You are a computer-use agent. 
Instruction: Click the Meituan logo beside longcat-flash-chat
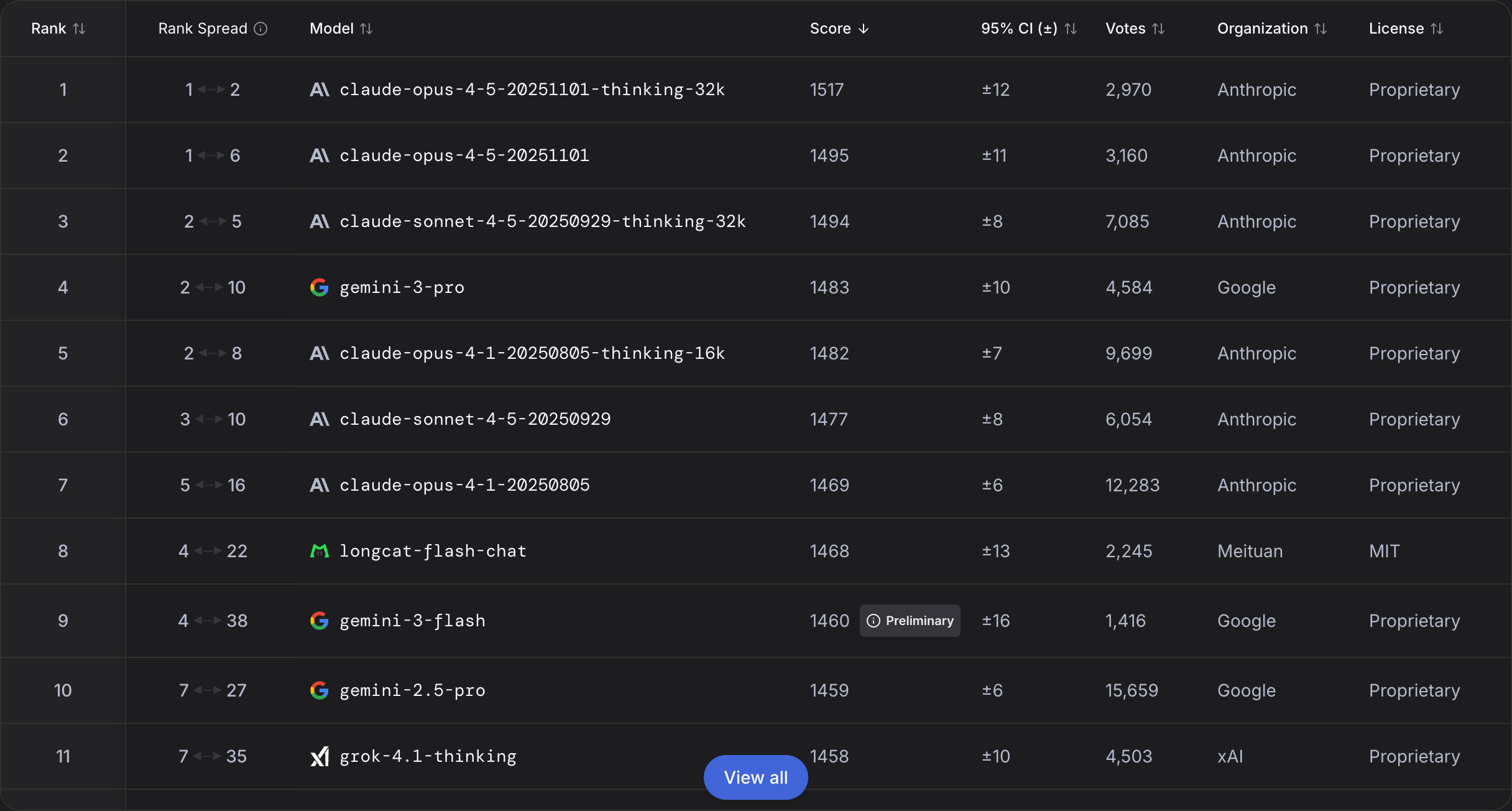(320, 551)
